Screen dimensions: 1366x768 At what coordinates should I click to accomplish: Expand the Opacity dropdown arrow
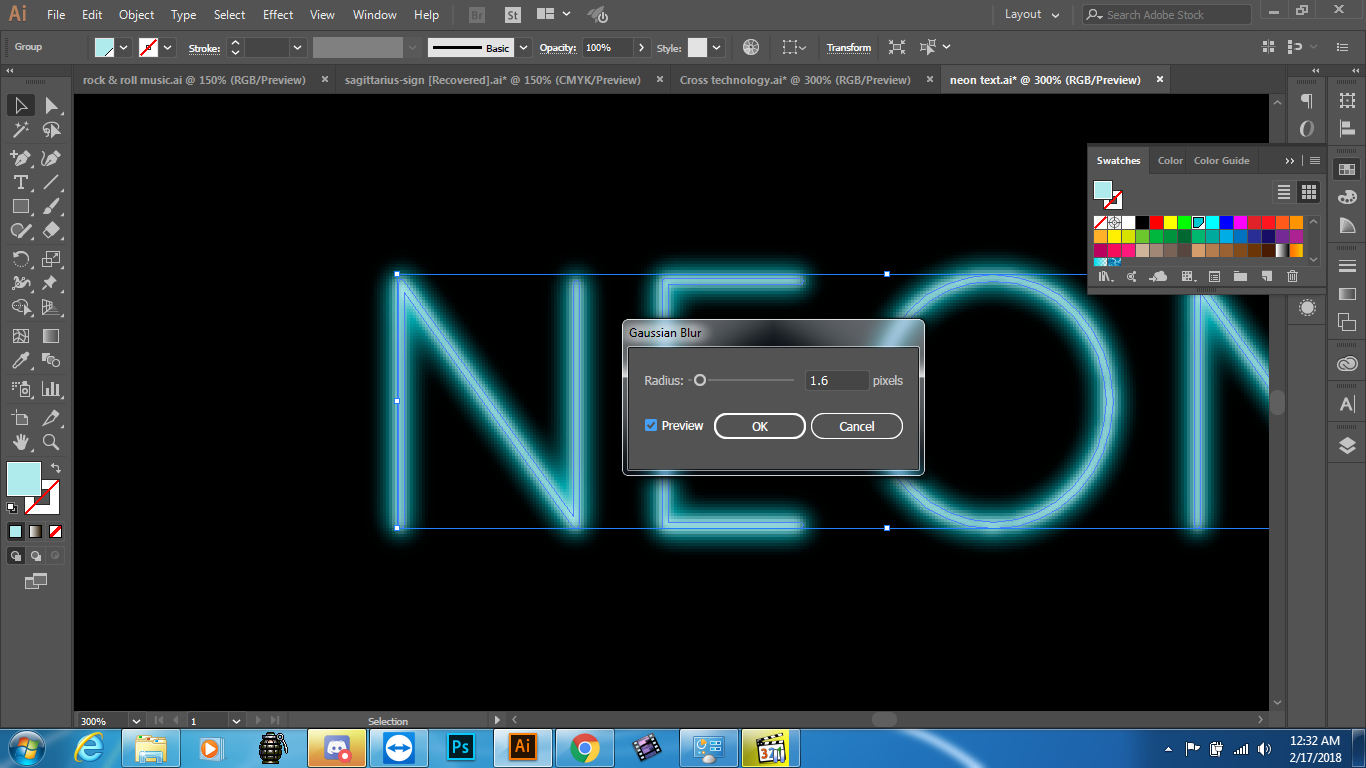pyautogui.click(x=640, y=48)
